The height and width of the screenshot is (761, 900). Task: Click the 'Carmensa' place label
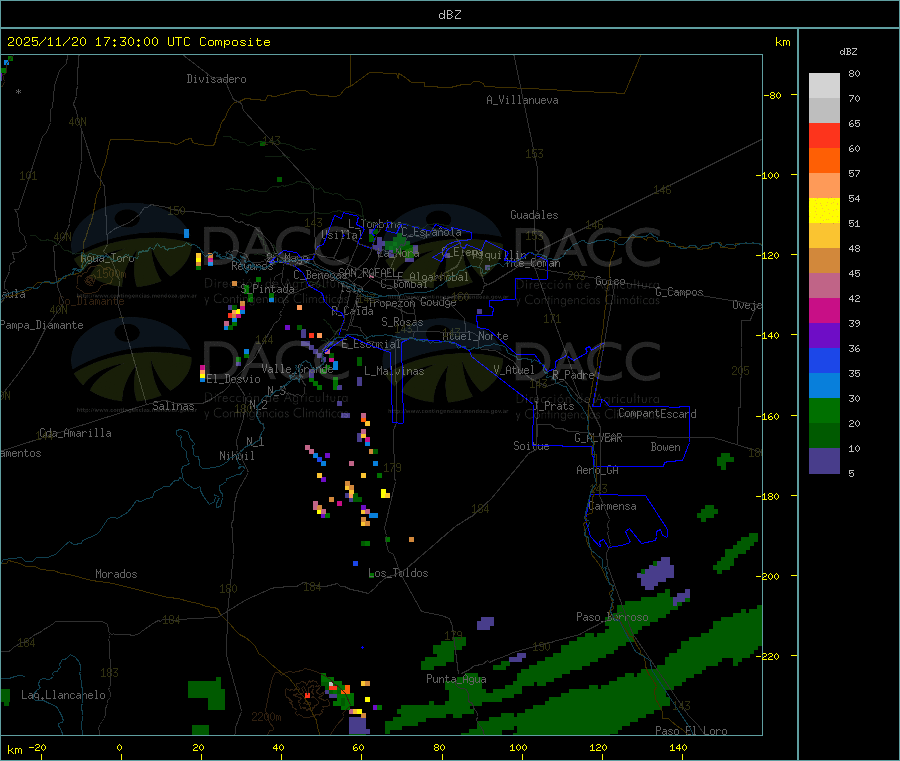pyautogui.click(x=612, y=506)
